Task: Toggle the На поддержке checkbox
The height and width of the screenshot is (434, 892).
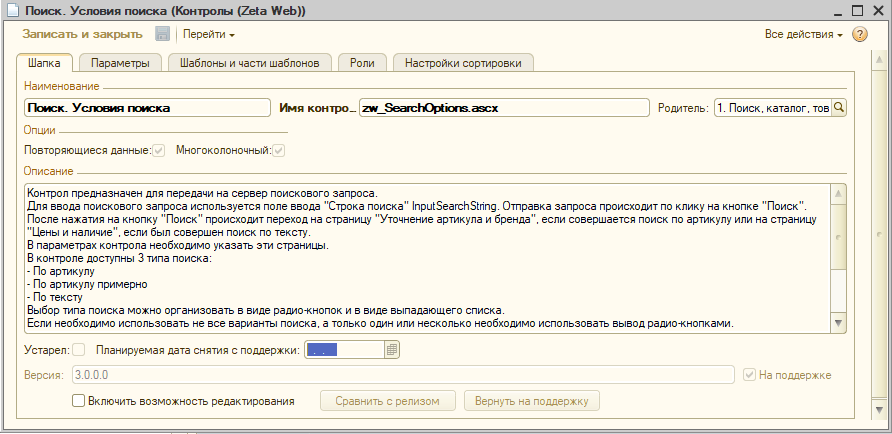Action: (x=750, y=375)
